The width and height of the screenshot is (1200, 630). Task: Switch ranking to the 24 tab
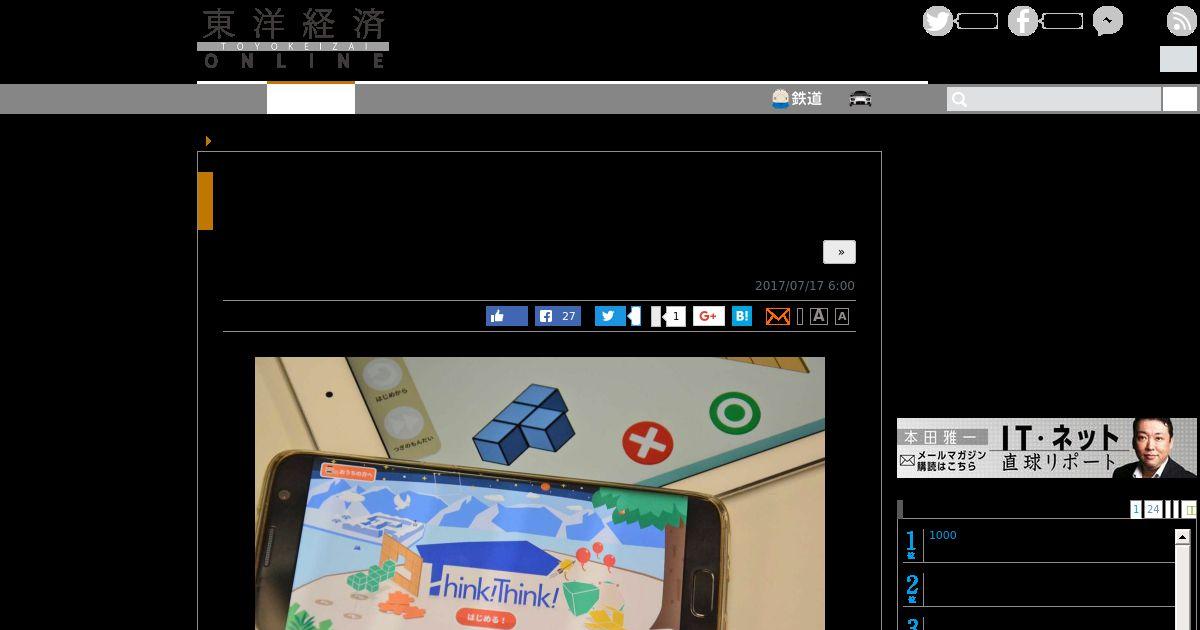tap(1153, 509)
